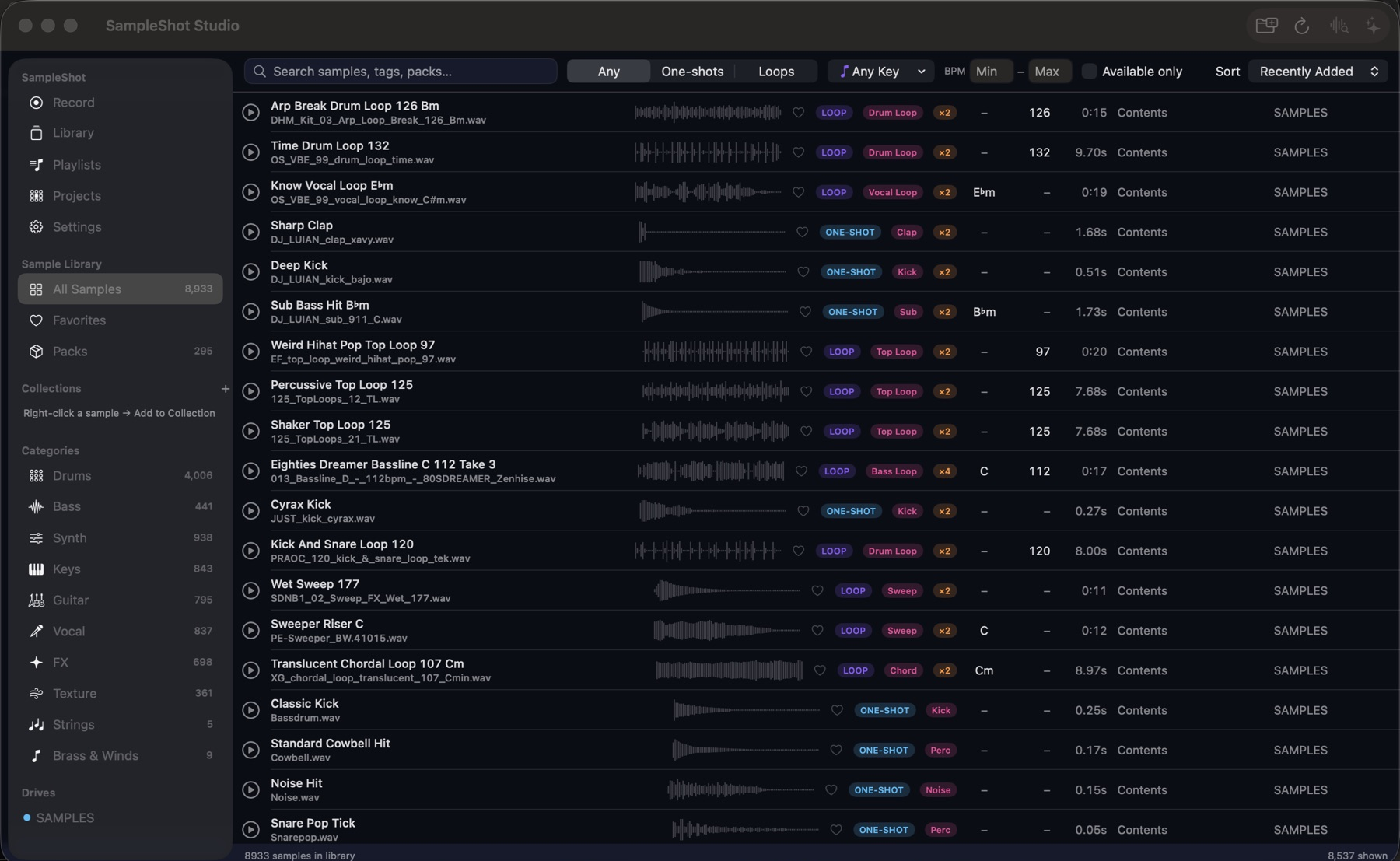Screen dimensions: 1400x861
Task: Click the waveform analyzer icon in title bar
Action: click(x=1339, y=26)
